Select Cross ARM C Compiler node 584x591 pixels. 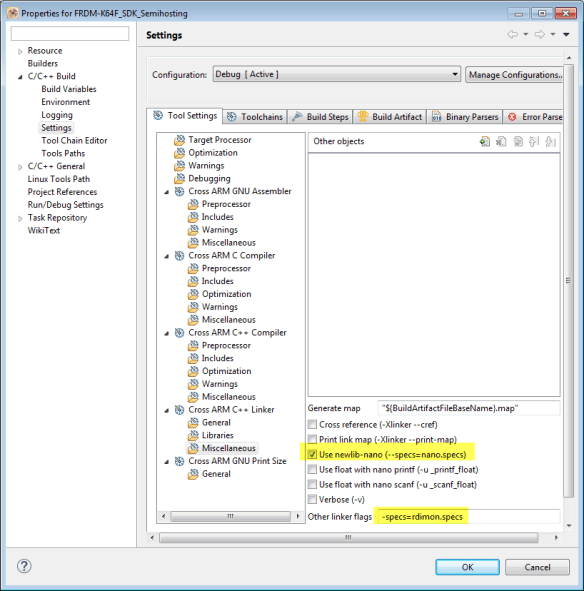[x=231, y=256]
